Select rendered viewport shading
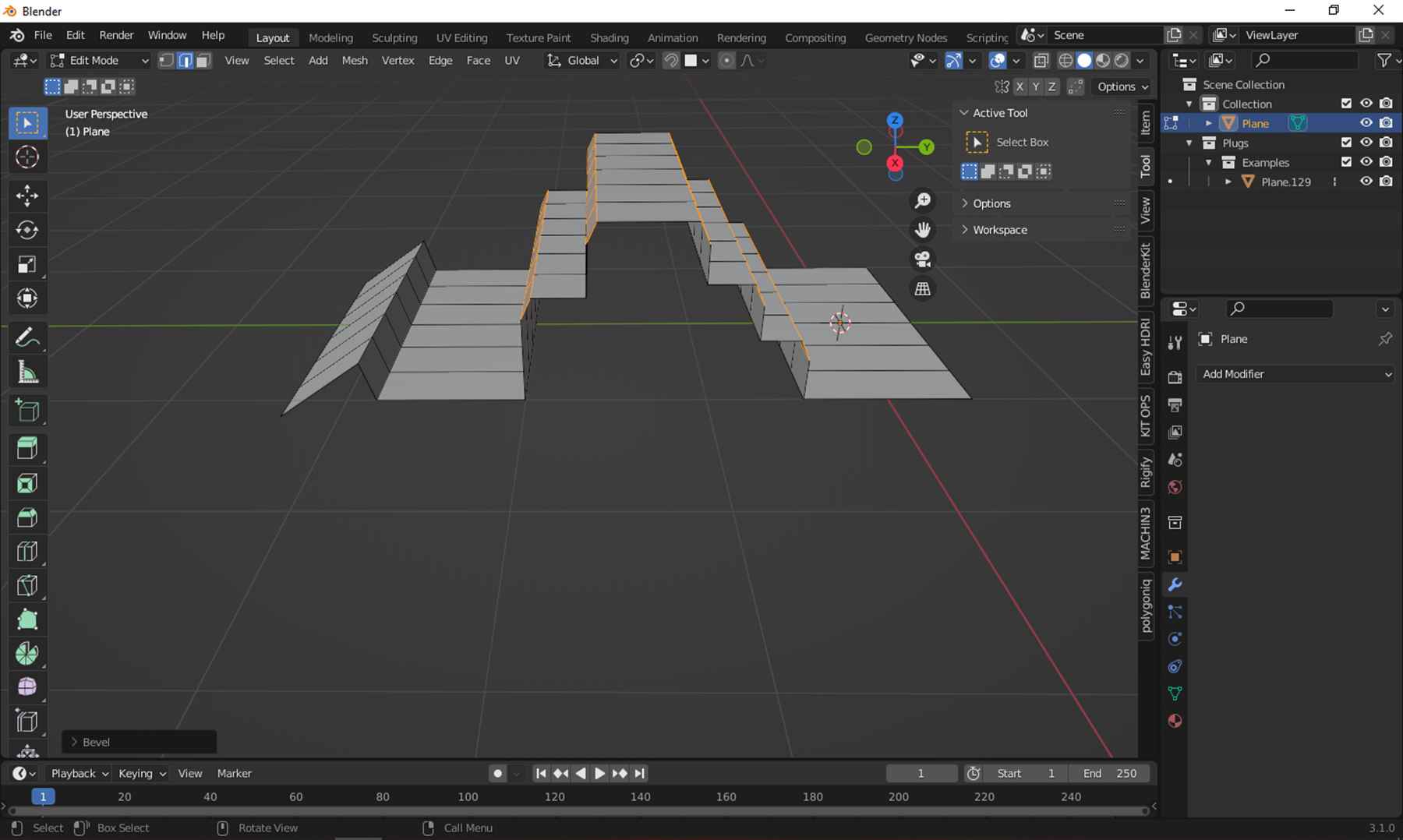 click(x=1122, y=60)
